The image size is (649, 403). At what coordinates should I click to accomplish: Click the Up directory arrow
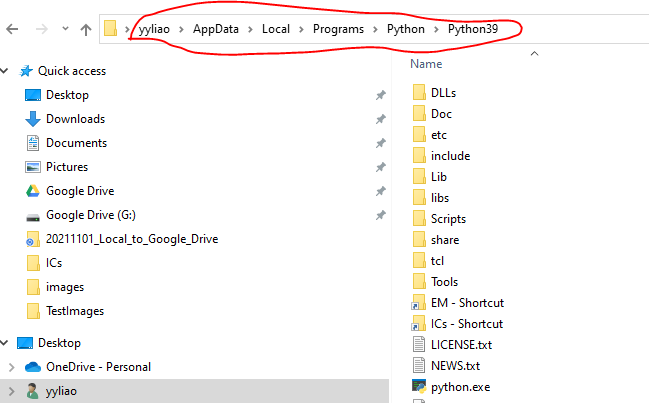86,29
